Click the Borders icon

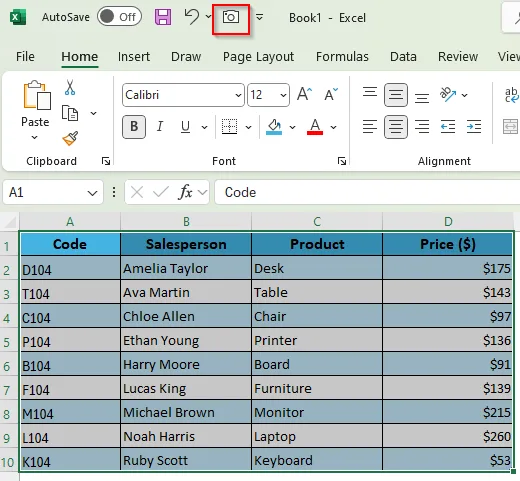click(229, 127)
